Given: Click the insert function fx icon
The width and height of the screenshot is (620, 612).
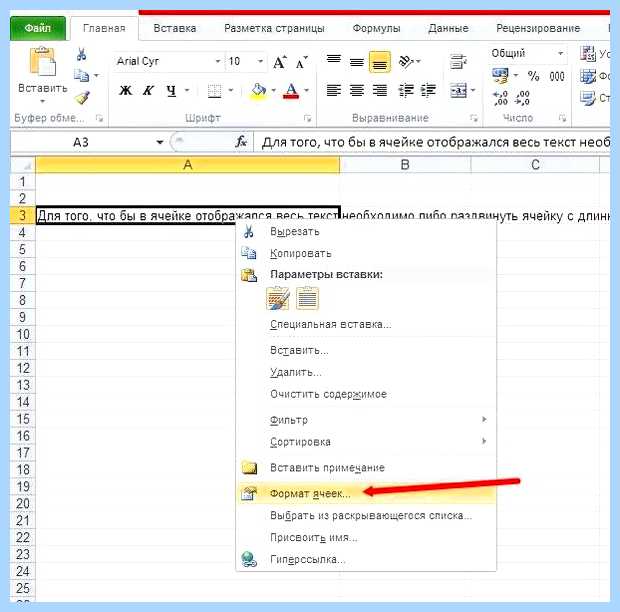Looking at the screenshot, I should [x=241, y=142].
